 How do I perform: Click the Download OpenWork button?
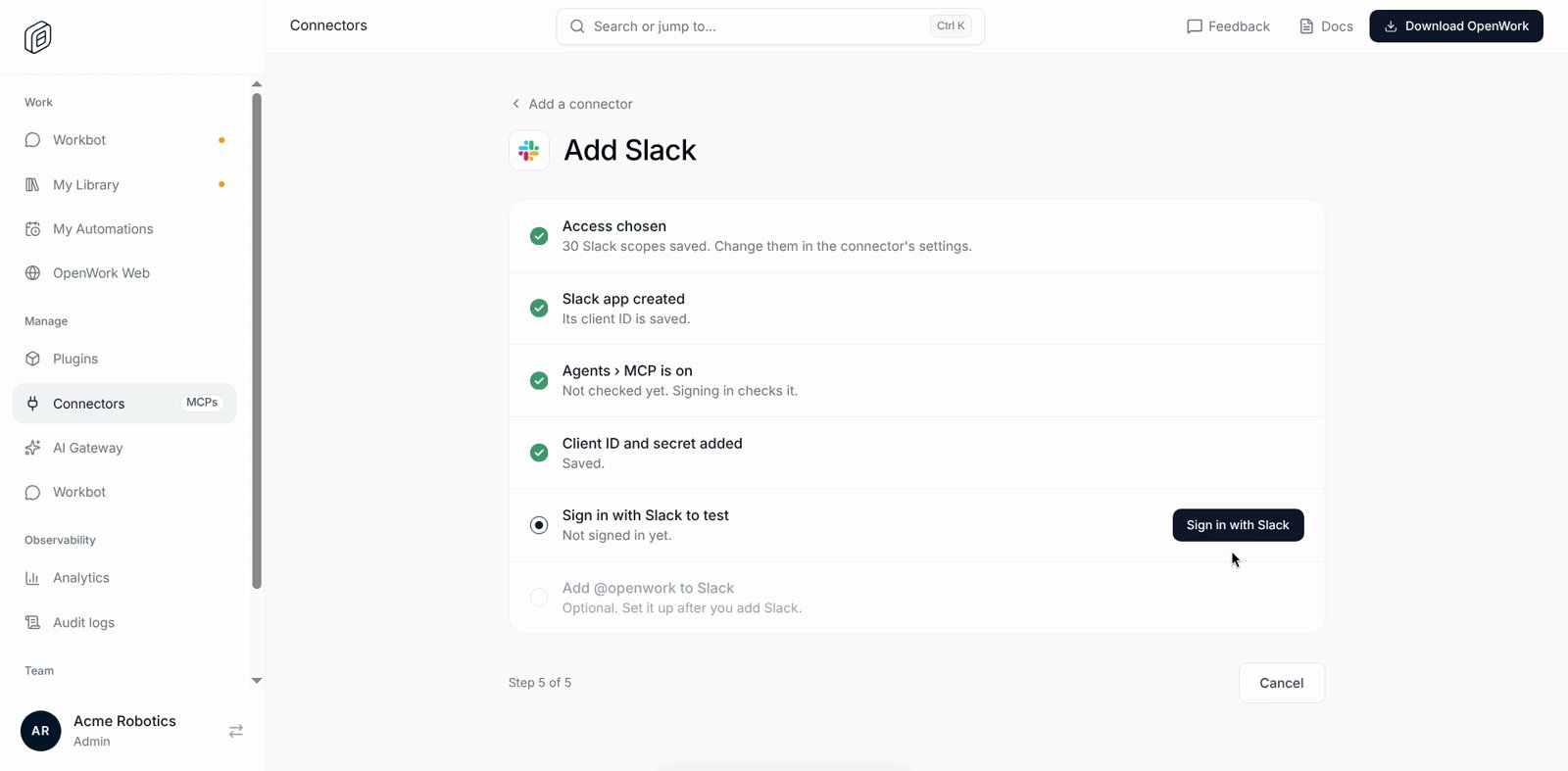pyautogui.click(x=1456, y=26)
